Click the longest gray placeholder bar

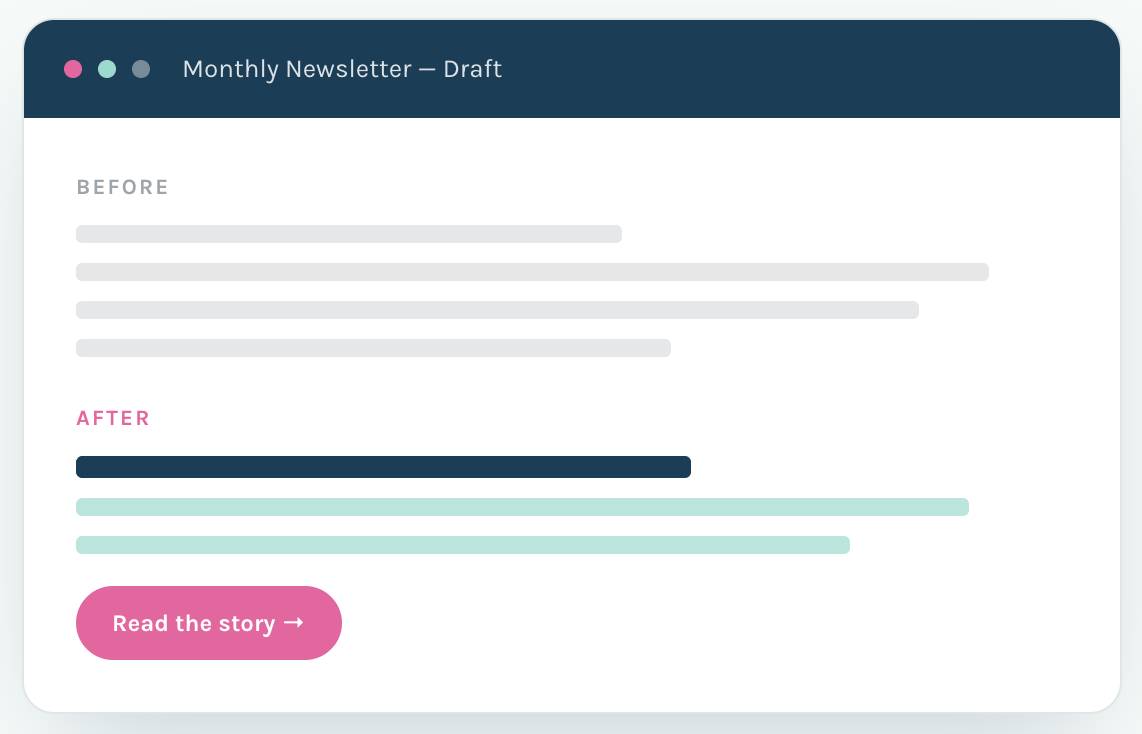[532, 272]
